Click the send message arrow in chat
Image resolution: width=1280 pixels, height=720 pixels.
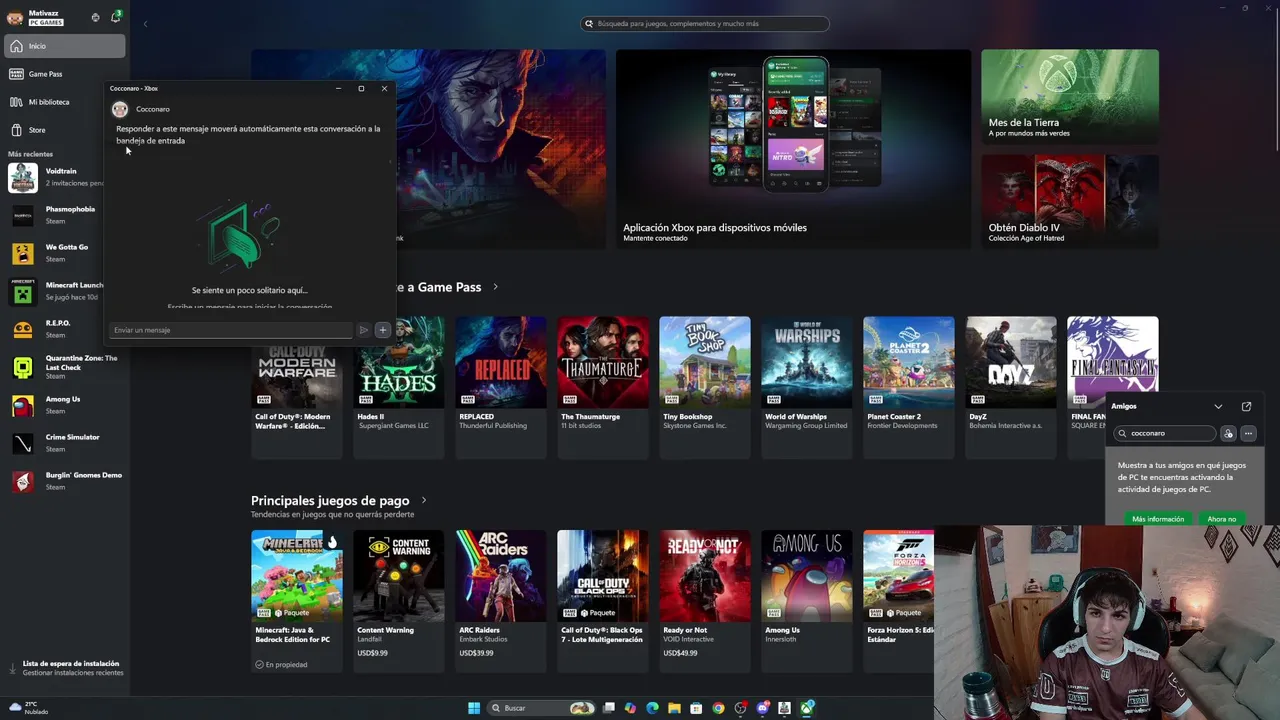(364, 330)
